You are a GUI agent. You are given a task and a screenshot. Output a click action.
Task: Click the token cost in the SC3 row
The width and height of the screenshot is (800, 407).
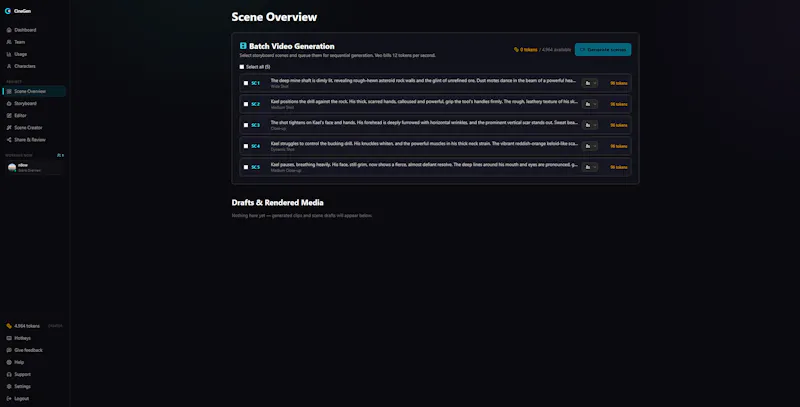[x=619, y=125]
